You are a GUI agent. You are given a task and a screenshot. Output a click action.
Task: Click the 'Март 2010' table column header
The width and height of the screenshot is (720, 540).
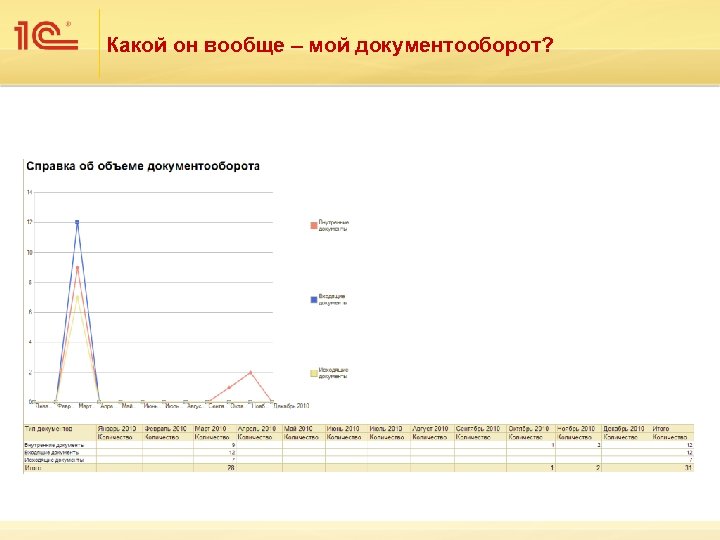(210, 428)
